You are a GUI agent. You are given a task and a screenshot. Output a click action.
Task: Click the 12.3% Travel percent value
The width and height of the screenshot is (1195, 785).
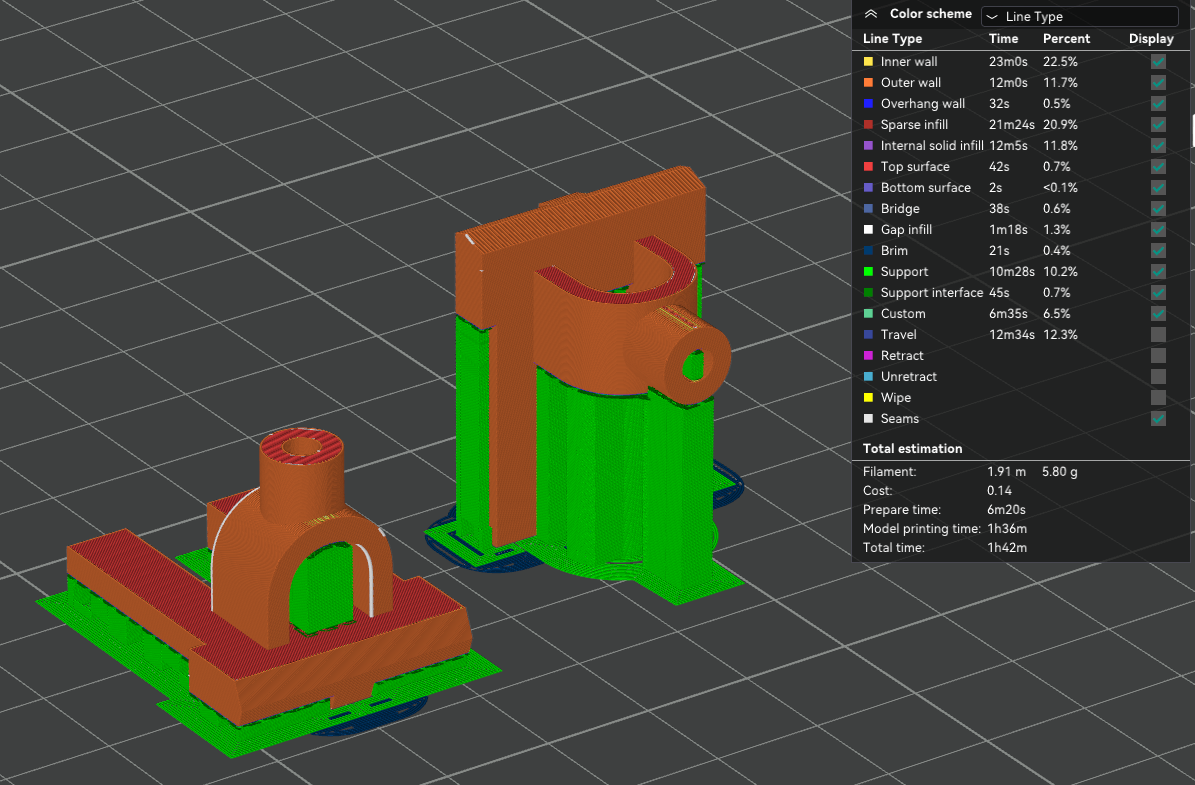coord(1060,335)
